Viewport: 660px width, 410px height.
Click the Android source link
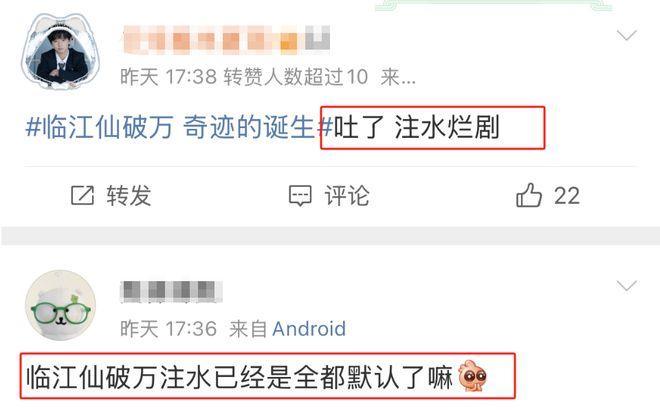(x=309, y=329)
